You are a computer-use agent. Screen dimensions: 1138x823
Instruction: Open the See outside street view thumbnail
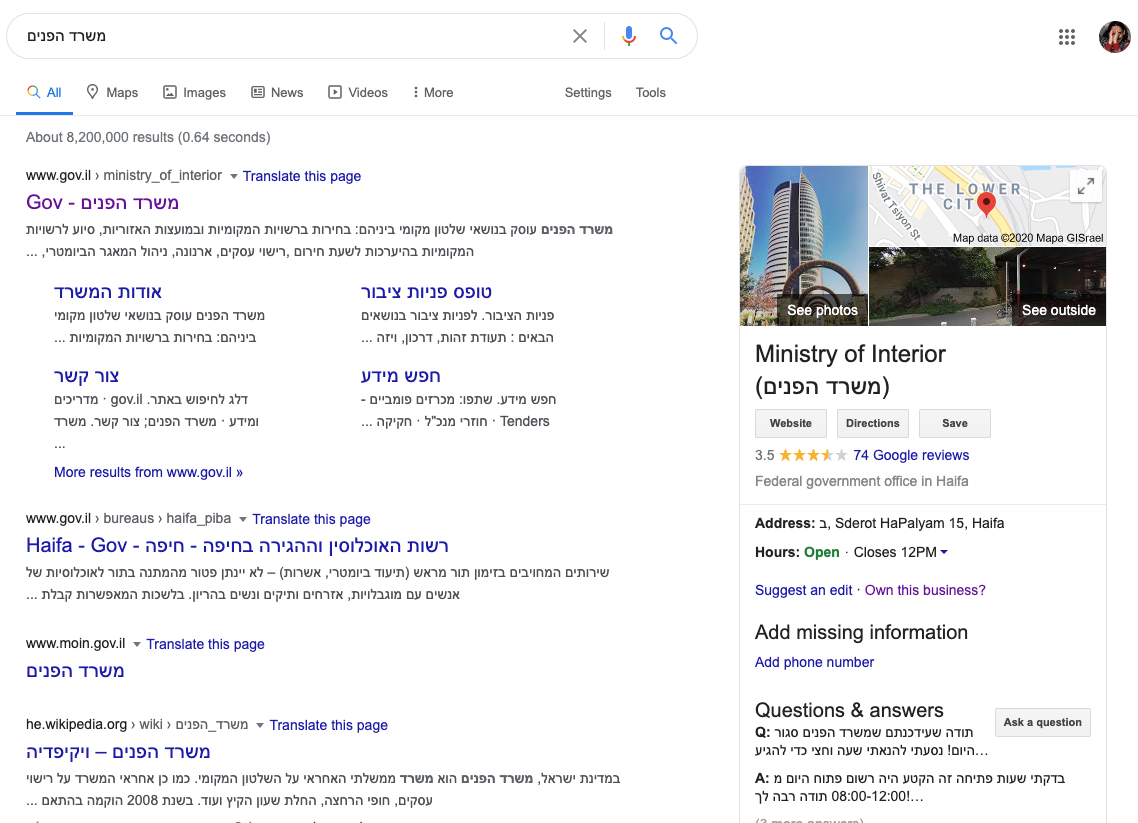pyautogui.click(x=988, y=287)
